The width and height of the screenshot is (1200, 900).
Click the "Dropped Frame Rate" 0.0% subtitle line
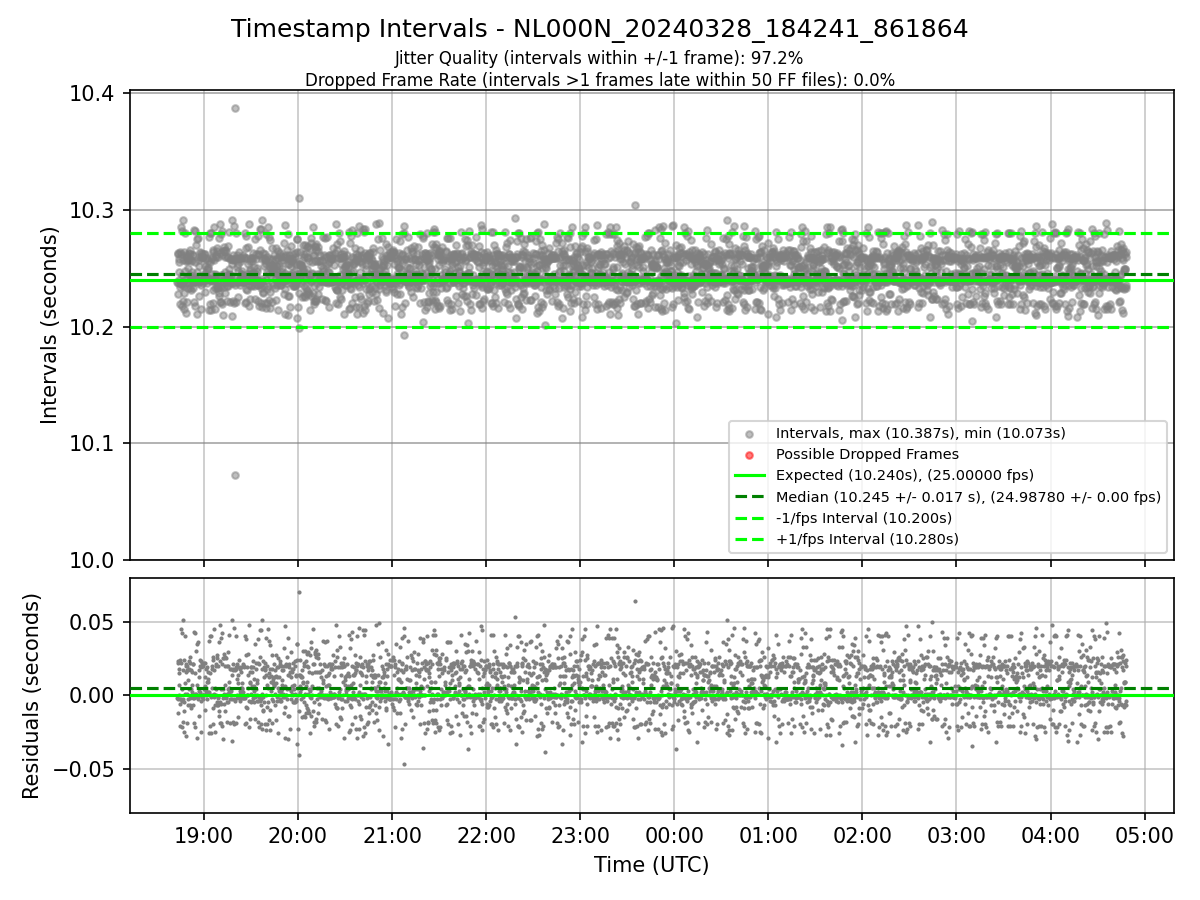599,80
